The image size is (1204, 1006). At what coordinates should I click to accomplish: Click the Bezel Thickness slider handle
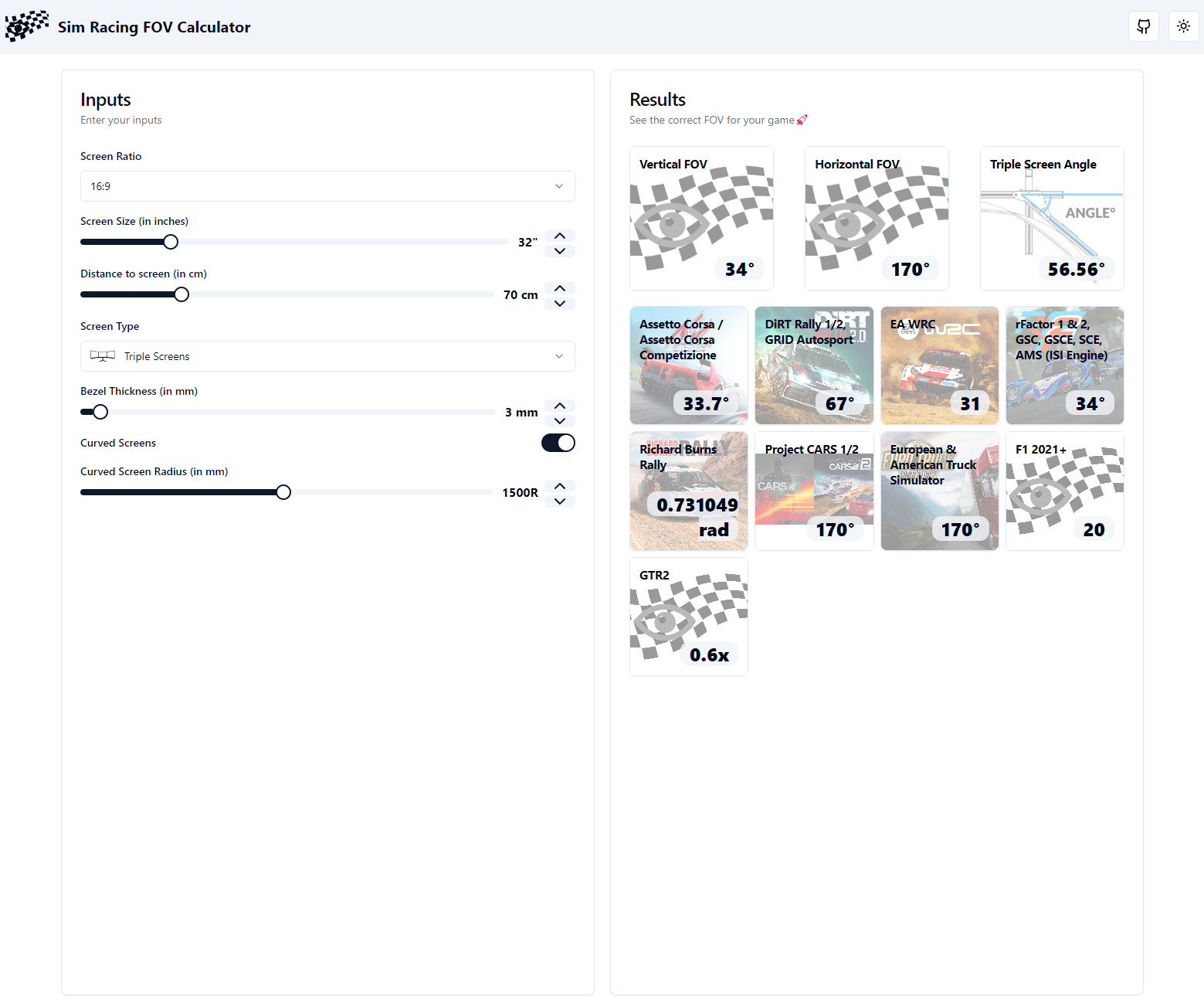coord(100,412)
